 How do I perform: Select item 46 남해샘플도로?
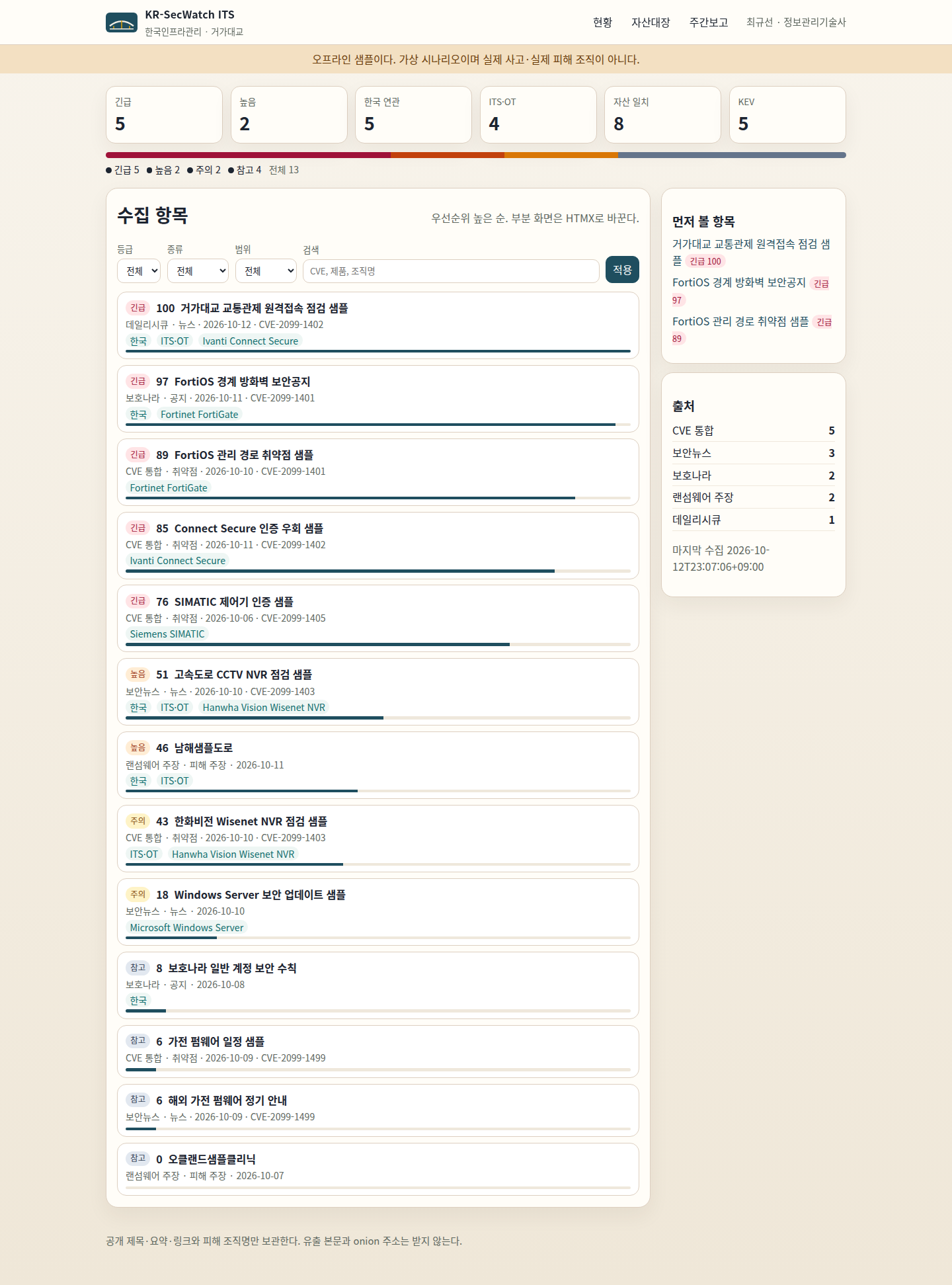378,765
